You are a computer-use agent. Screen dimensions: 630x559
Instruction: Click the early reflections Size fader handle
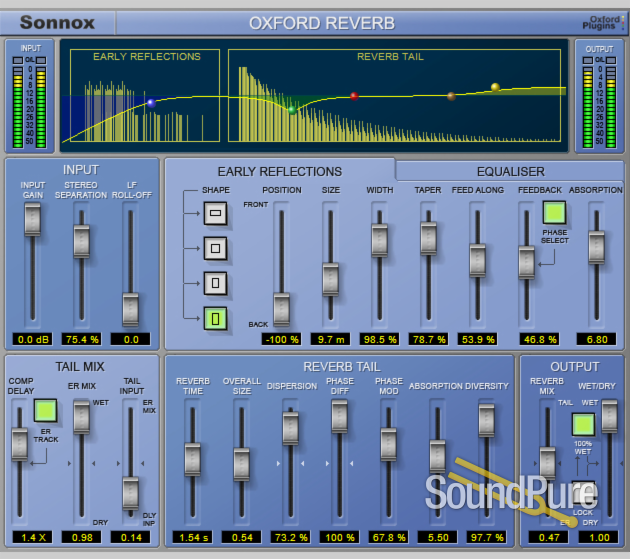(331, 279)
